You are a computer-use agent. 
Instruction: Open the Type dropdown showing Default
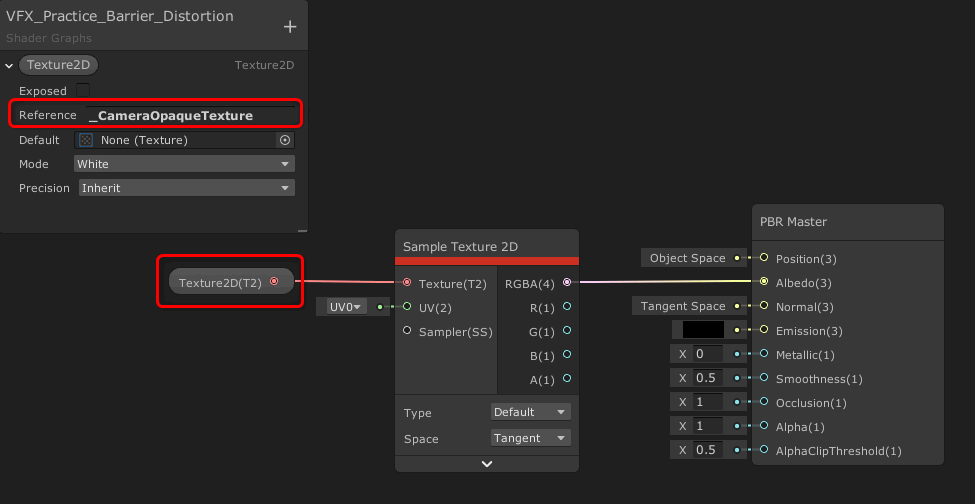pos(530,412)
